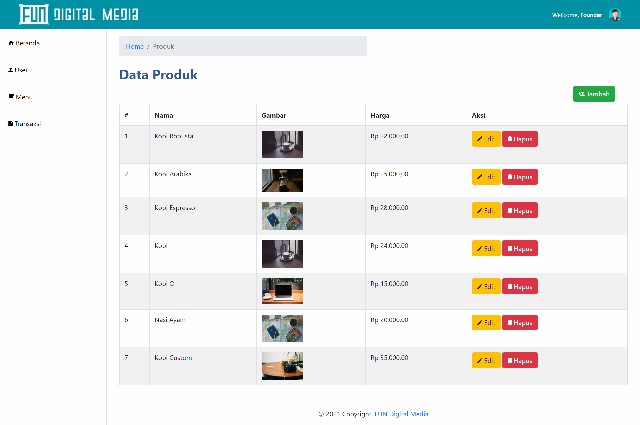The height and width of the screenshot is (425, 640).
Task: Edit the product in row 1
Action: point(486,139)
